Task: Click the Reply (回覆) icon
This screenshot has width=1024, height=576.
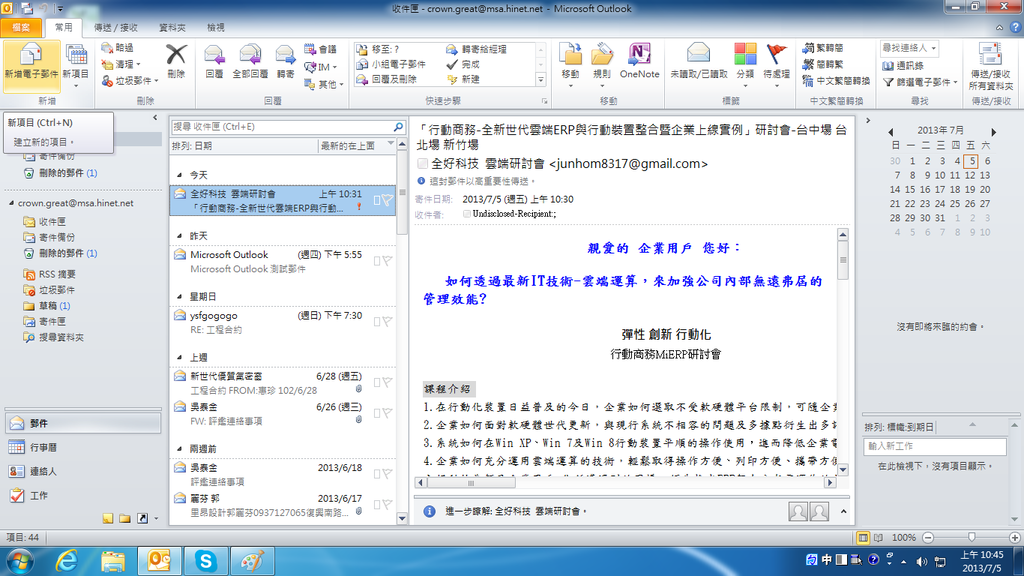Action: coord(214,55)
